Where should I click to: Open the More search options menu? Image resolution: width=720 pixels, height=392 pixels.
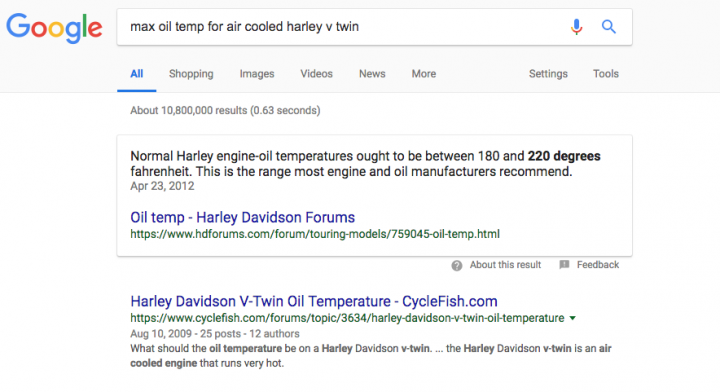424,73
